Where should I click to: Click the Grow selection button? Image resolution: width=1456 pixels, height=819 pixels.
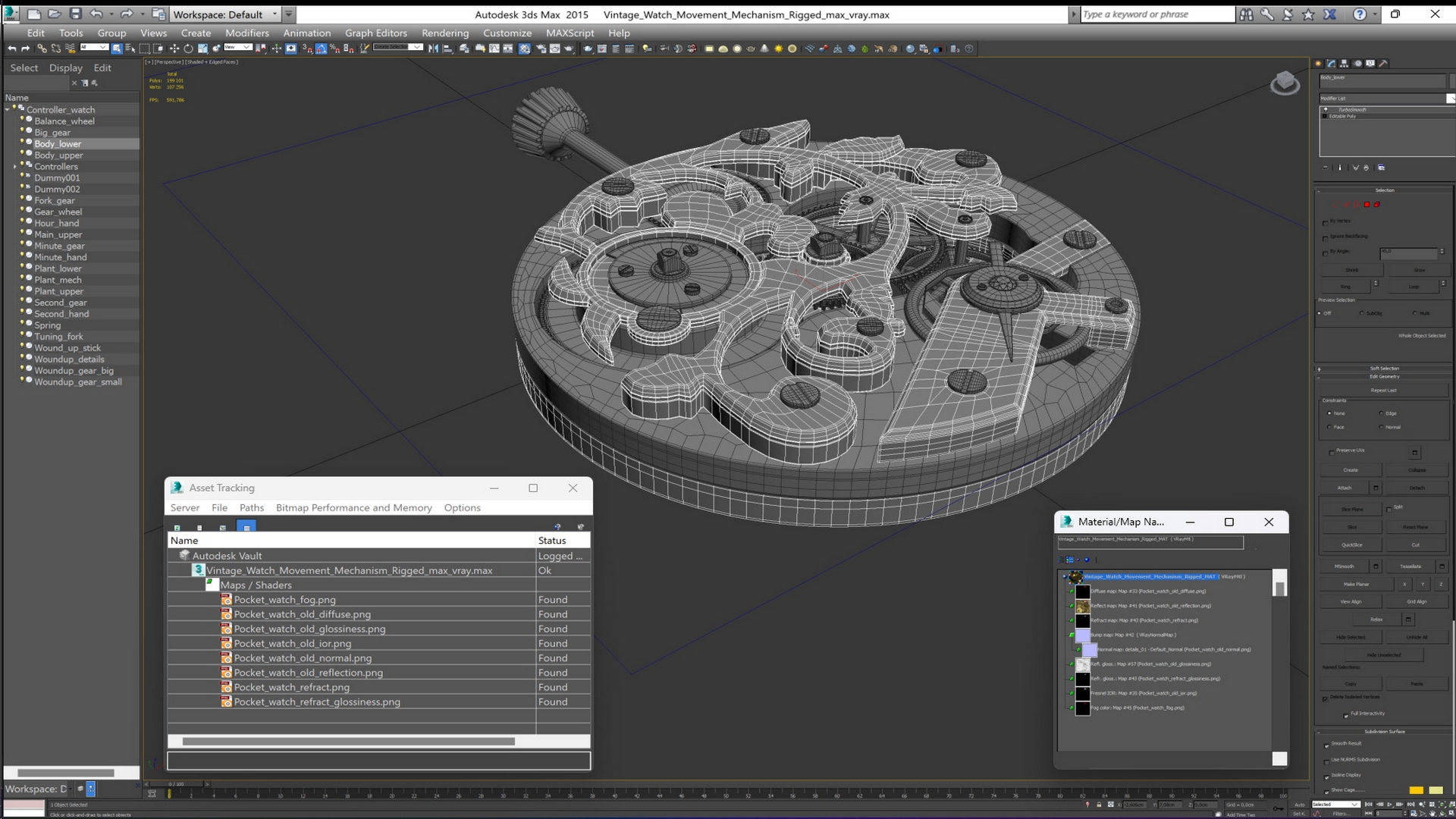(x=1419, y=270)
